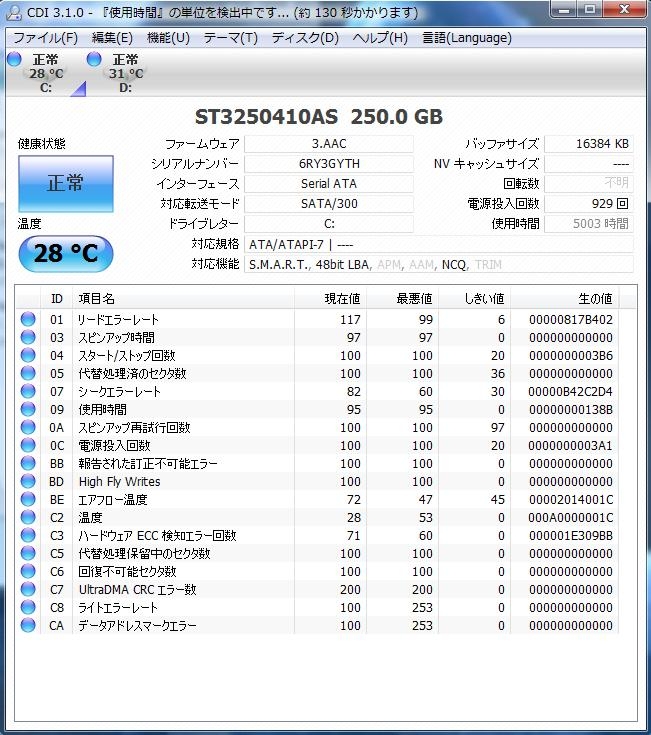Viewport: 651px width, 735px height.
Task: Open the 編集(E) menu
Action: pyautogui.click(x=112, y=38)
